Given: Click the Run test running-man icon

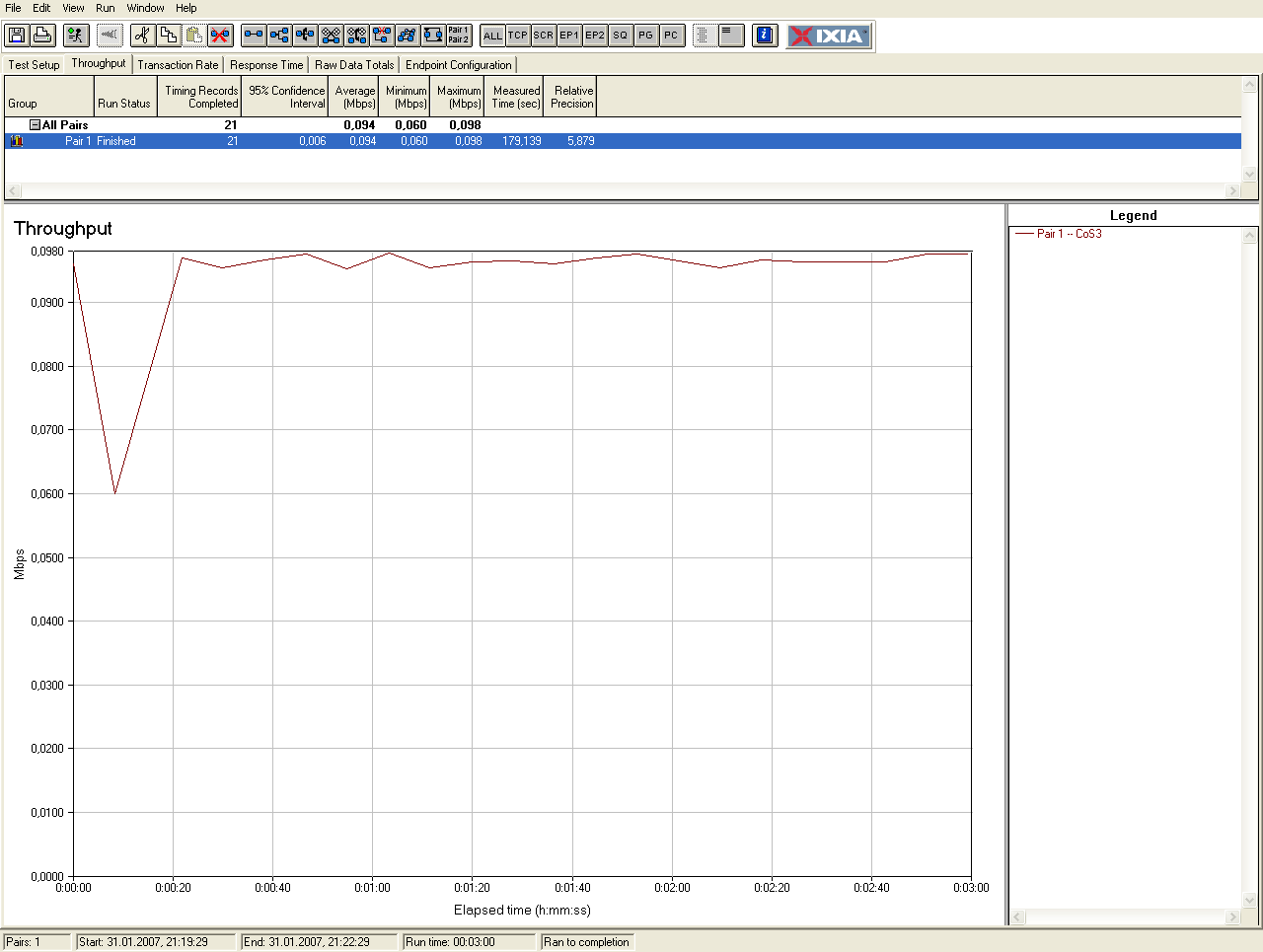Looking at the screenshot, I should click(76, 36).
